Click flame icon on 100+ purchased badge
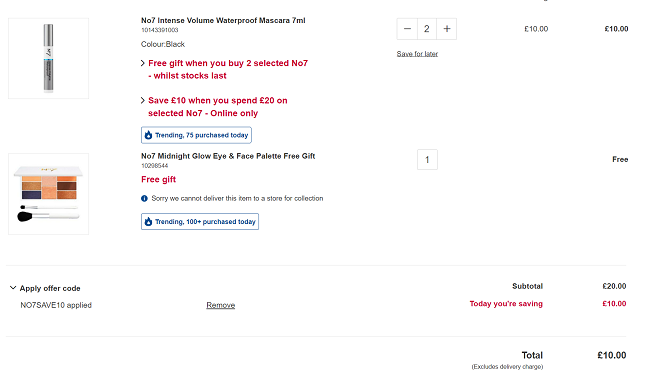Screen dimensions: 650x383 148,222
